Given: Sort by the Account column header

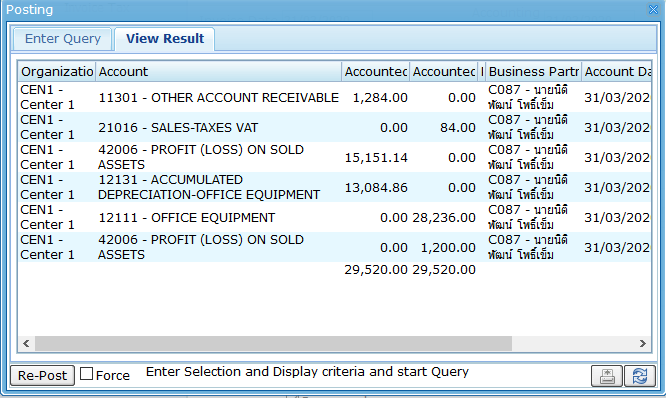Looking at the screenshot, I should (x=218, y=71).
